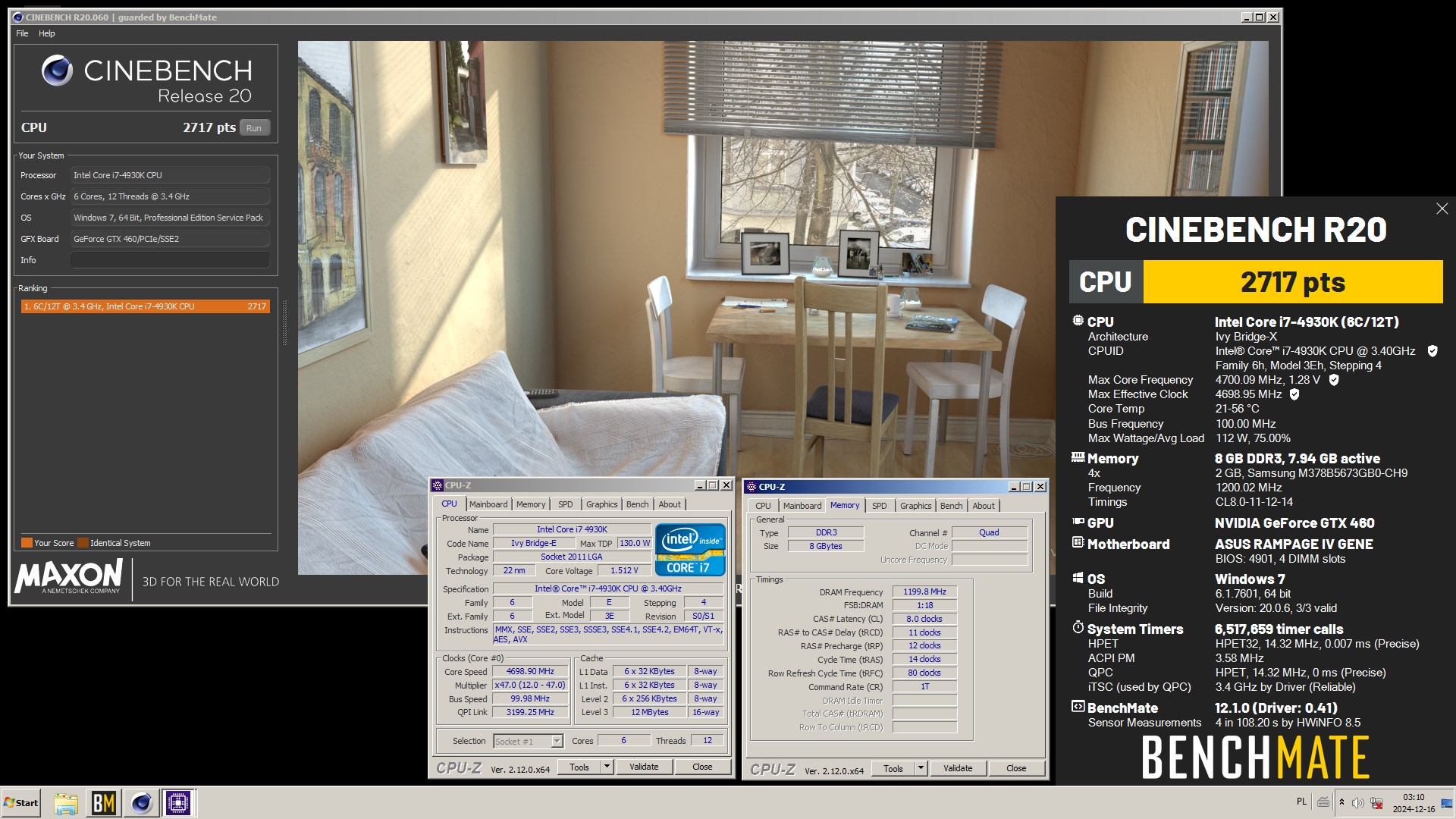The width and height of the screenshot is (1456, 819).
Task: Open About tab in CPU-Z memory window
Action: [984, 506]
